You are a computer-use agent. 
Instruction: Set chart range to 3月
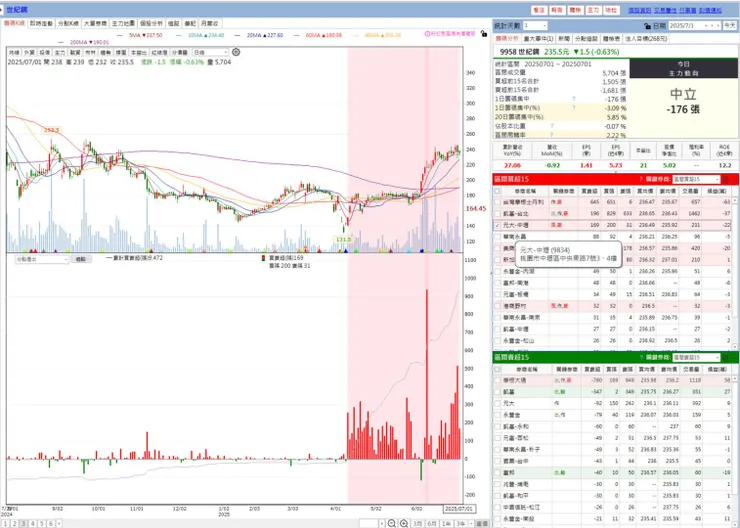point(417,523)
